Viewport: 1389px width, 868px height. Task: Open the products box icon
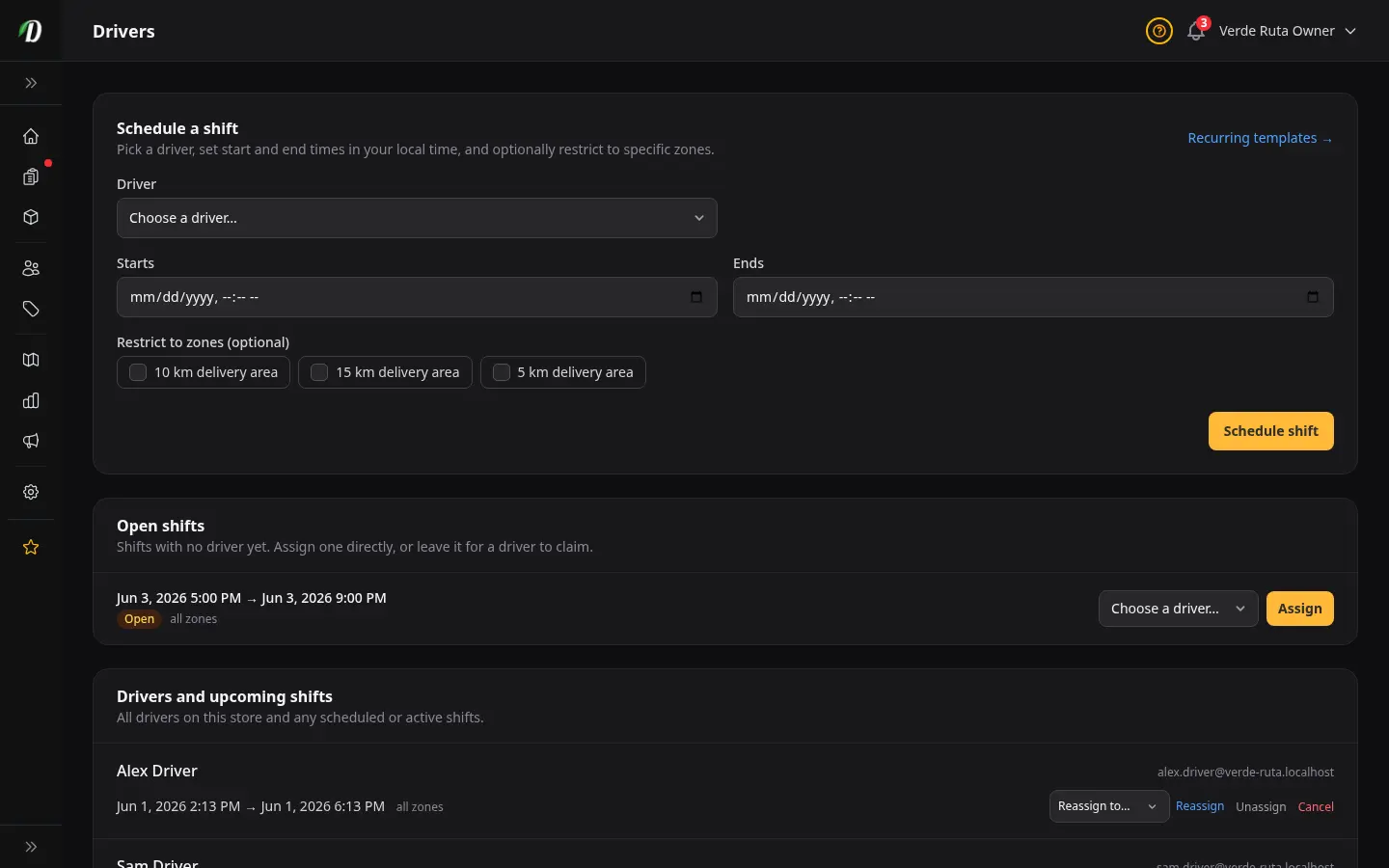coord(31,217)
